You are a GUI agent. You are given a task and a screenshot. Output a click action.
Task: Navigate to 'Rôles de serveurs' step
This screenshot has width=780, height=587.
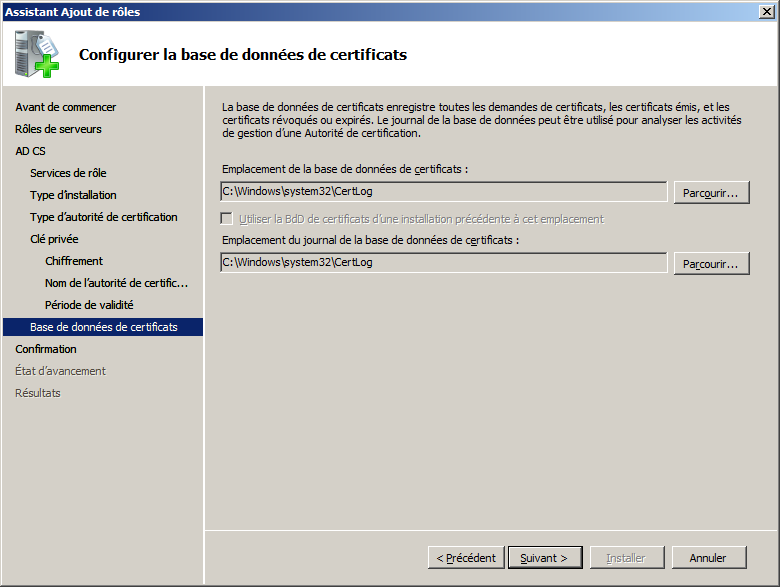pyautogui.click(x=58, y=129)
